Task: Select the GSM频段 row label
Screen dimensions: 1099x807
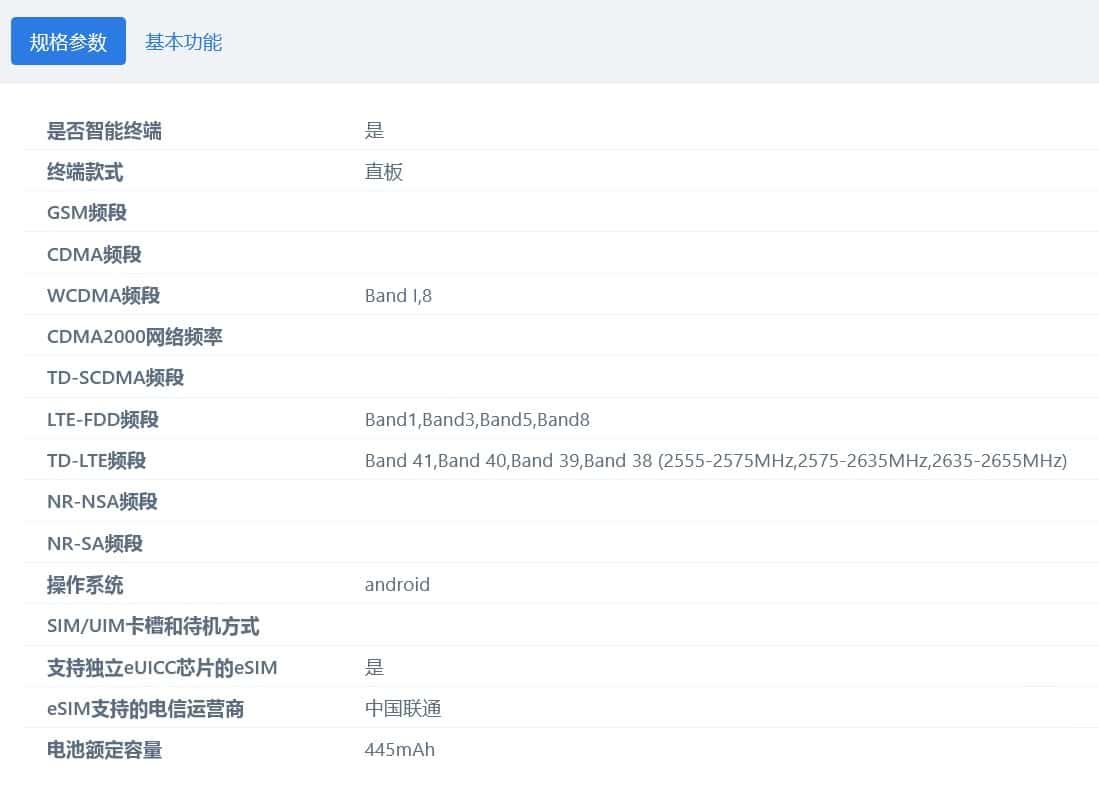Action: click(x=87, y=213)
